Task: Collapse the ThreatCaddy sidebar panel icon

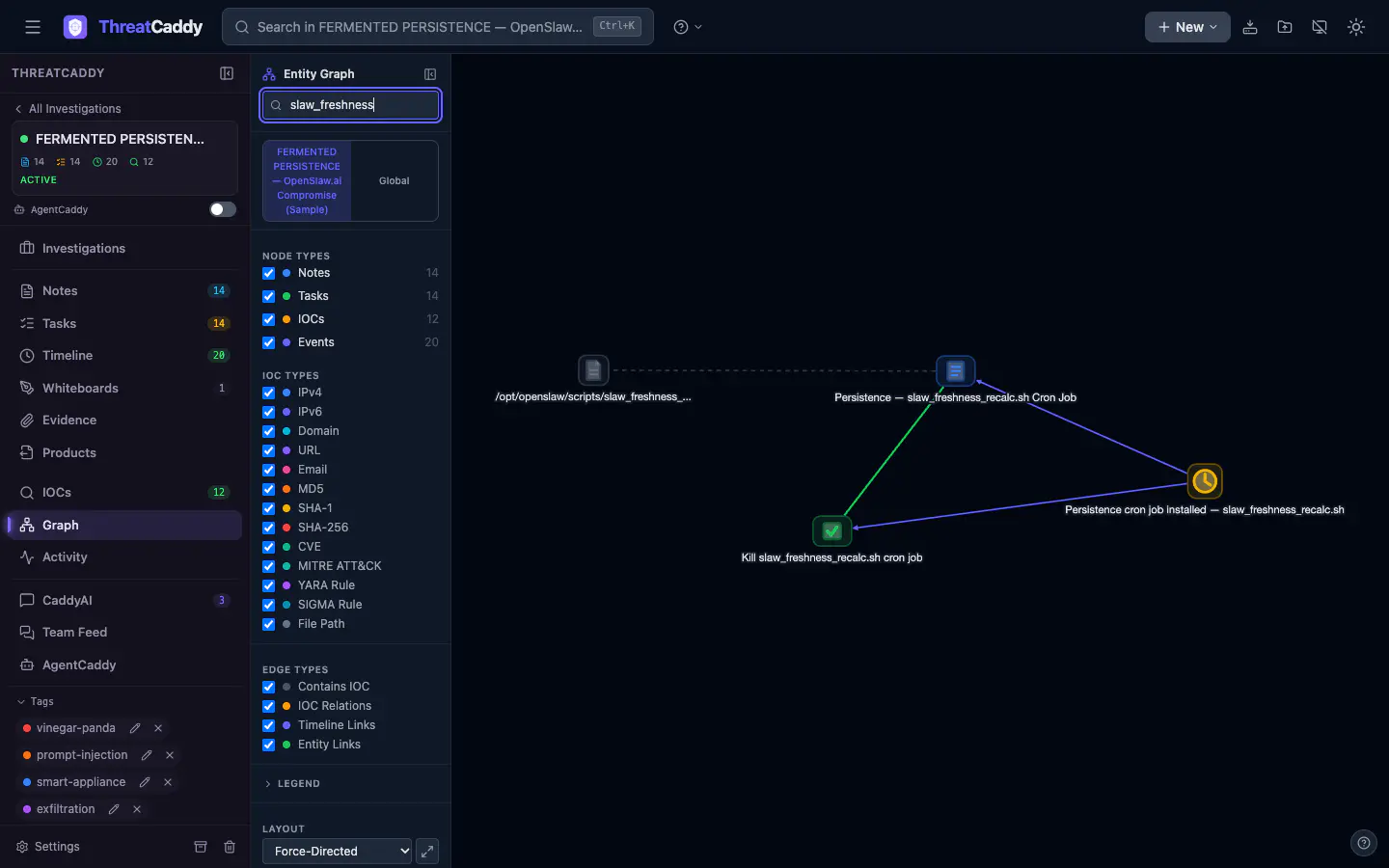Action: (227, 73)
